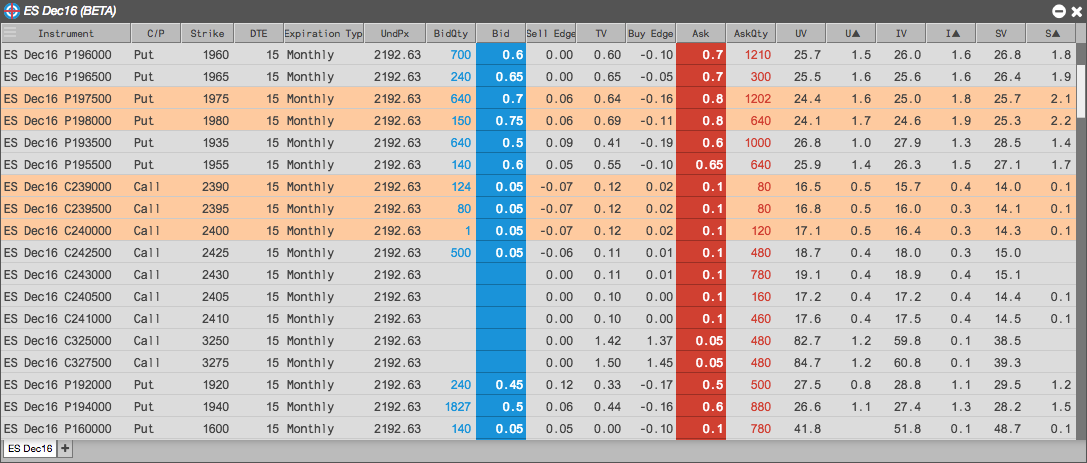Screen dimensions: 1087x463
Task: Click the UndPx column header
Action: [395, 33]
